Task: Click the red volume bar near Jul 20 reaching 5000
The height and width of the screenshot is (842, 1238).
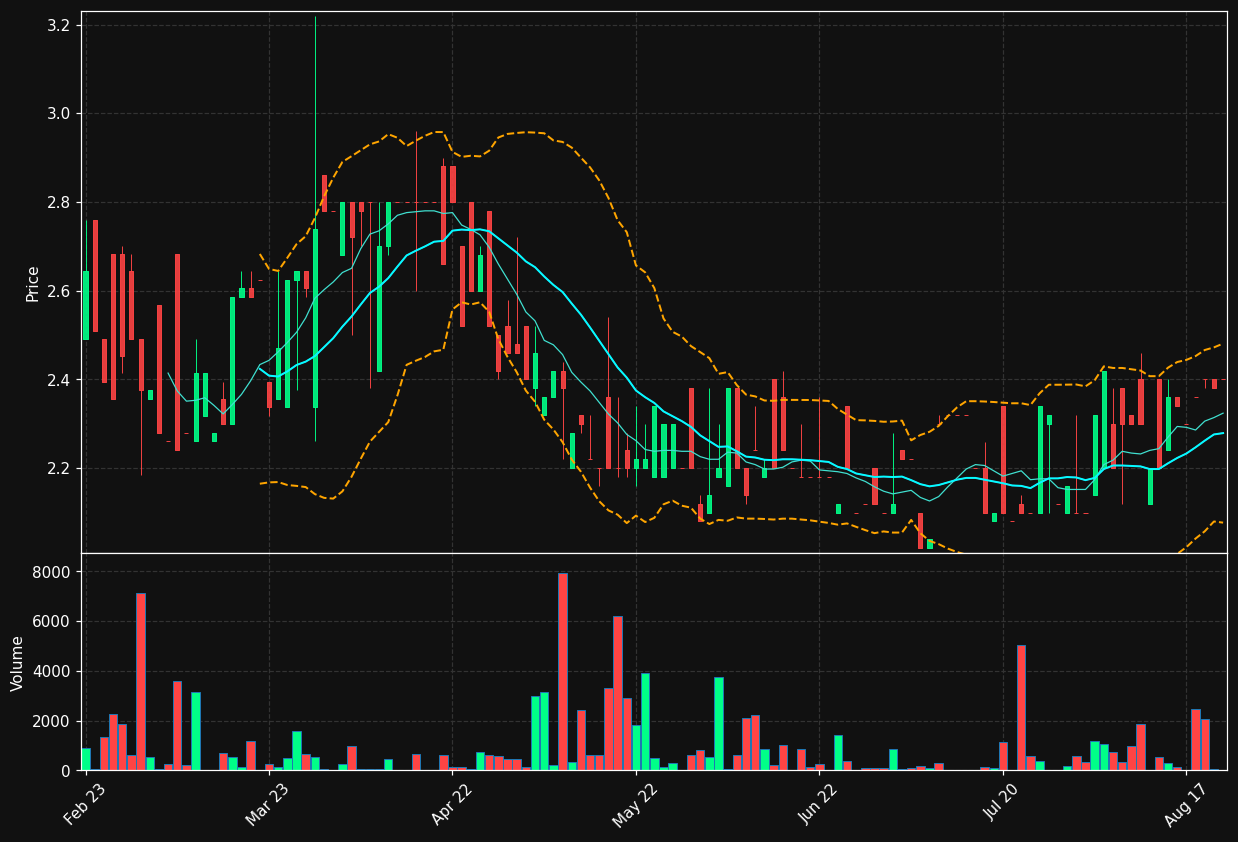Action: (x=1021, y=708)
